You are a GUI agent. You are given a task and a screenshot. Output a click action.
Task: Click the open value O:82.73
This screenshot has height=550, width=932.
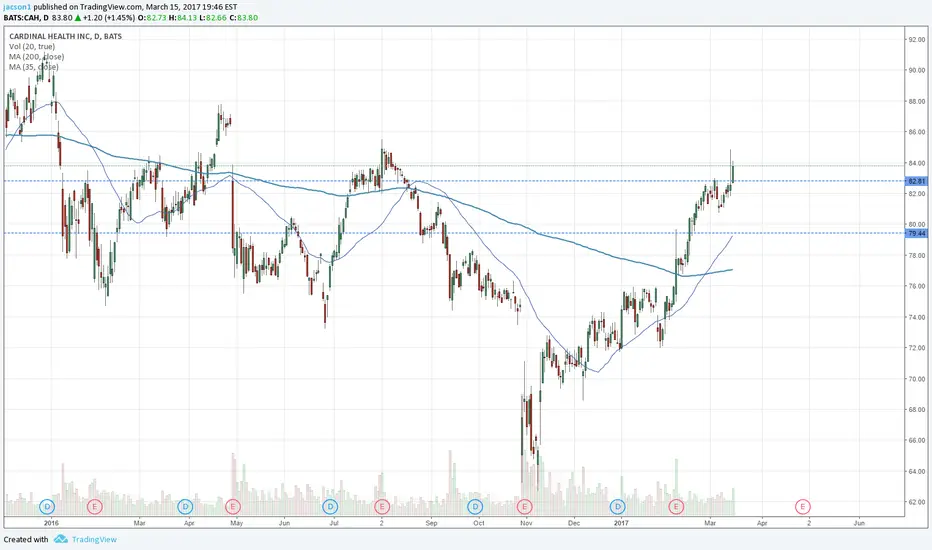[x=152, y=18]
